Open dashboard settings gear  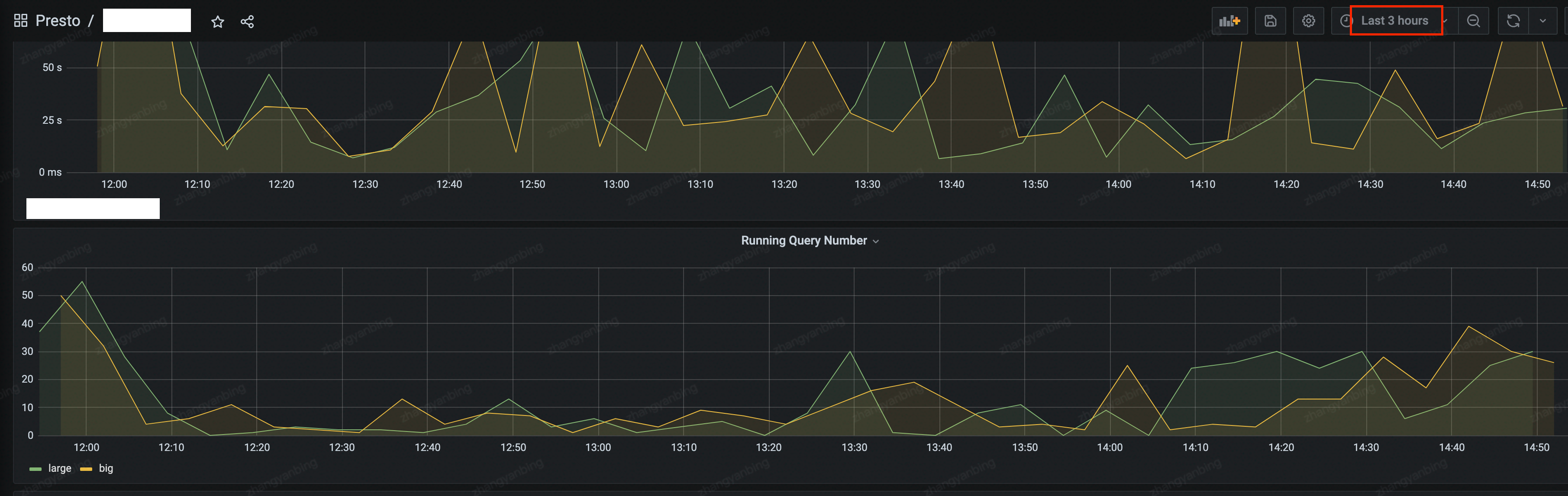pos(1308,21)
